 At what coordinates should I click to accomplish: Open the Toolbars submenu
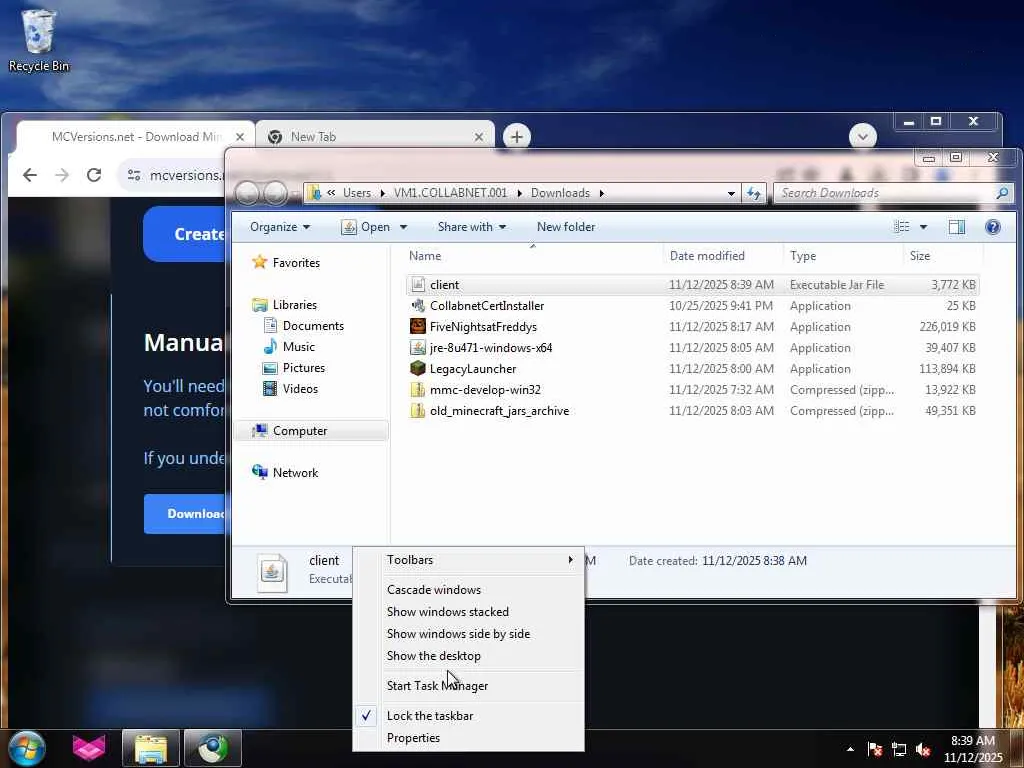(x=468, y=560)
